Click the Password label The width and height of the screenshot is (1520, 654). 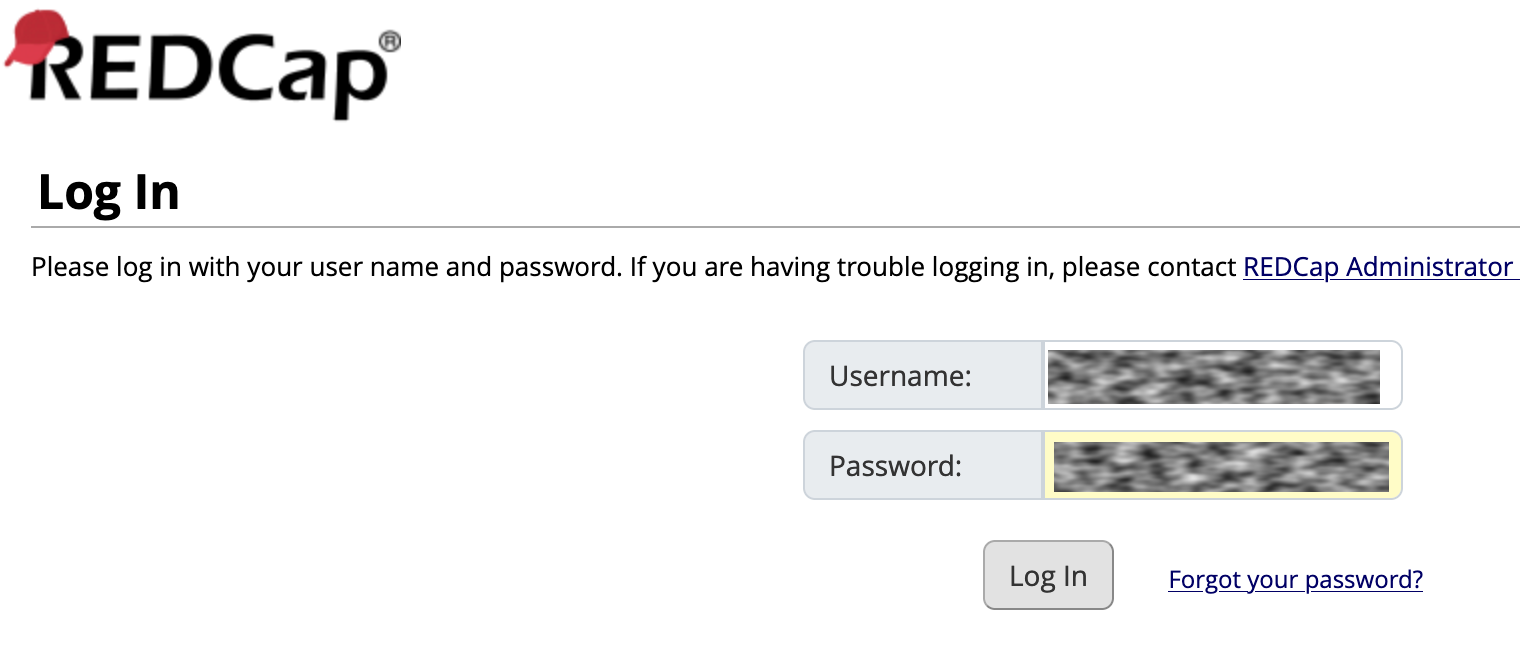895,466
